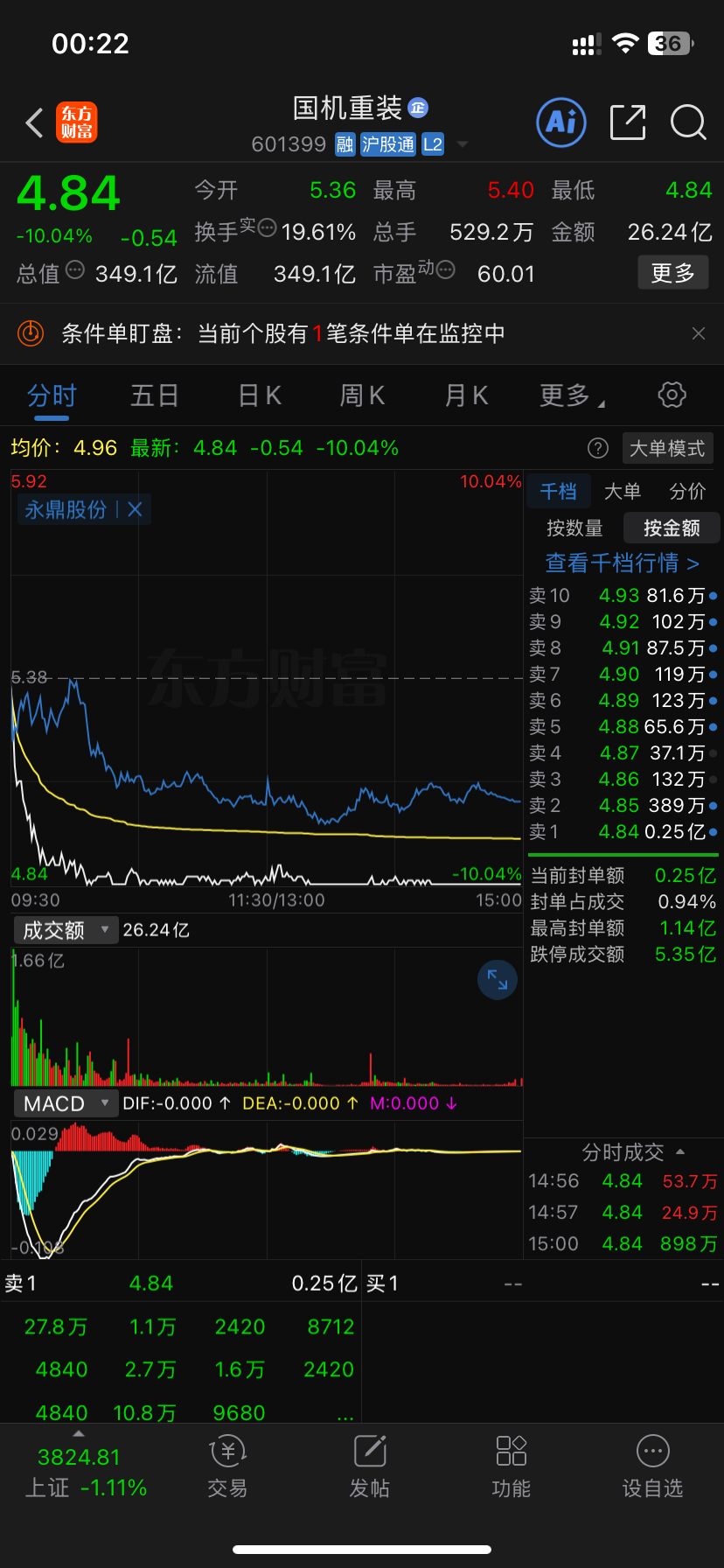Expand the 上证 index ticker arrow
Viewport: 724px width, 1568px height.
79,1433
